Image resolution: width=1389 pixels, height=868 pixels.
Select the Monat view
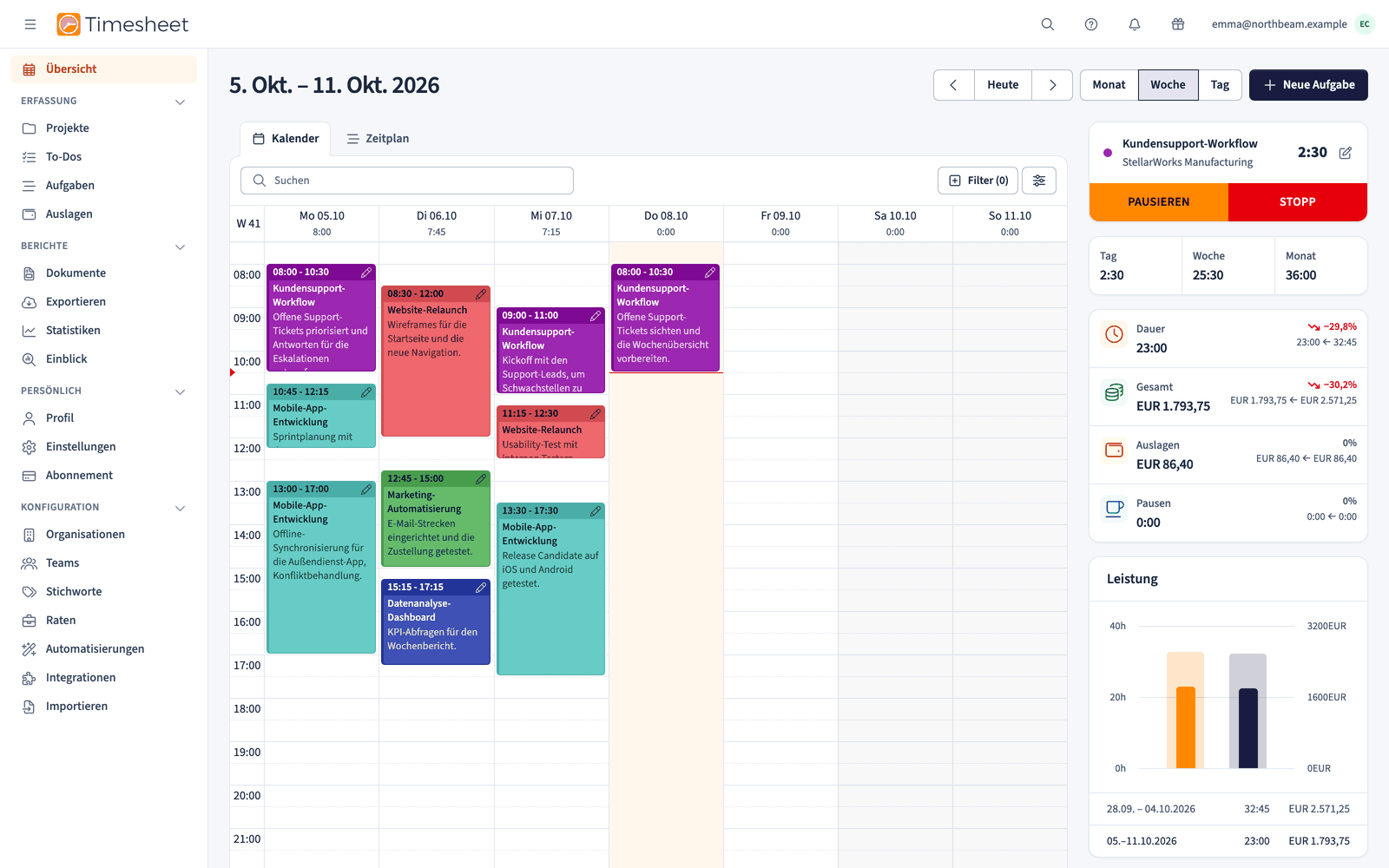click(x=1109, y=85)
